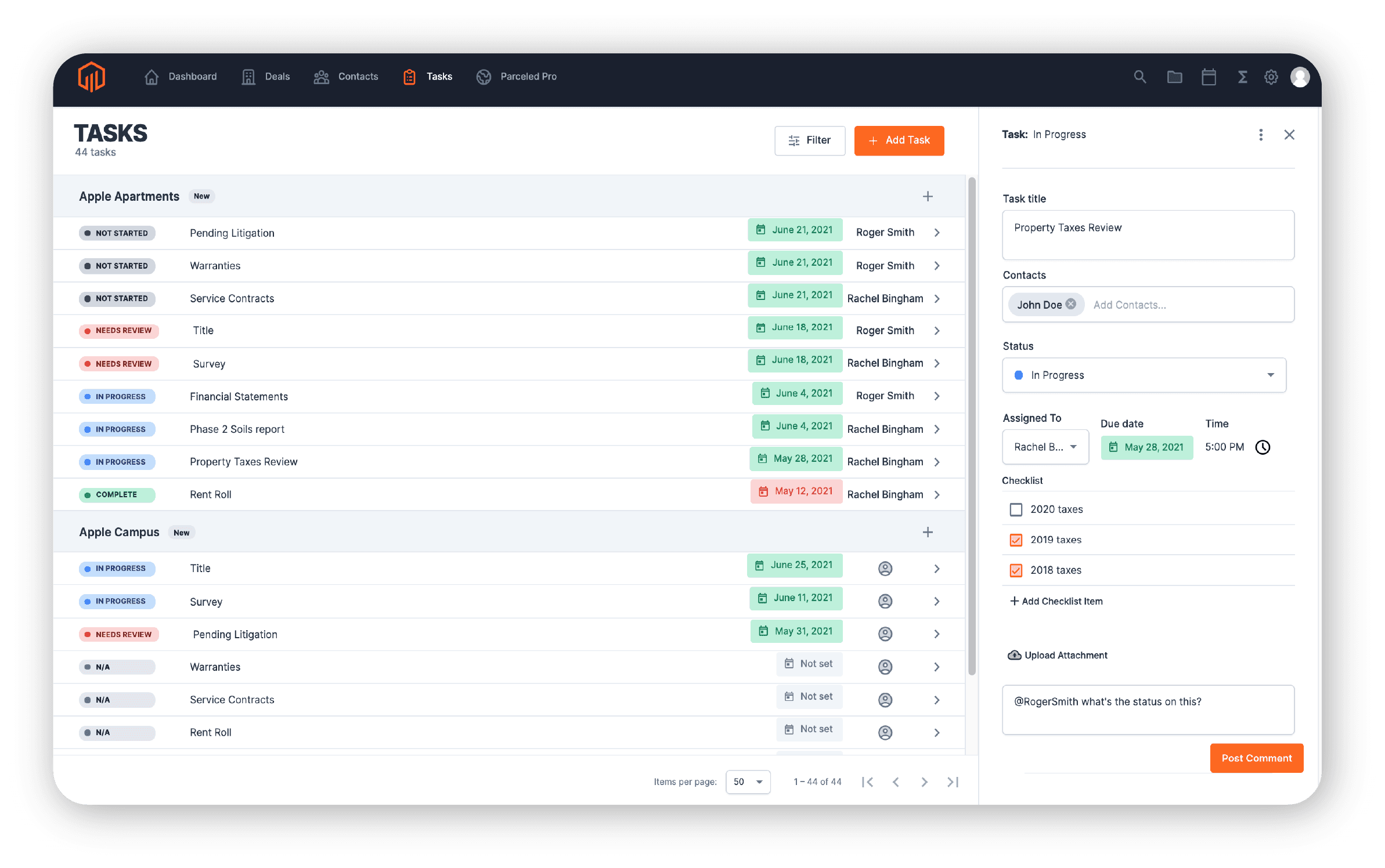Uncheck the 2018 taxes checkbox
1385x868 pixels.
1016,570
